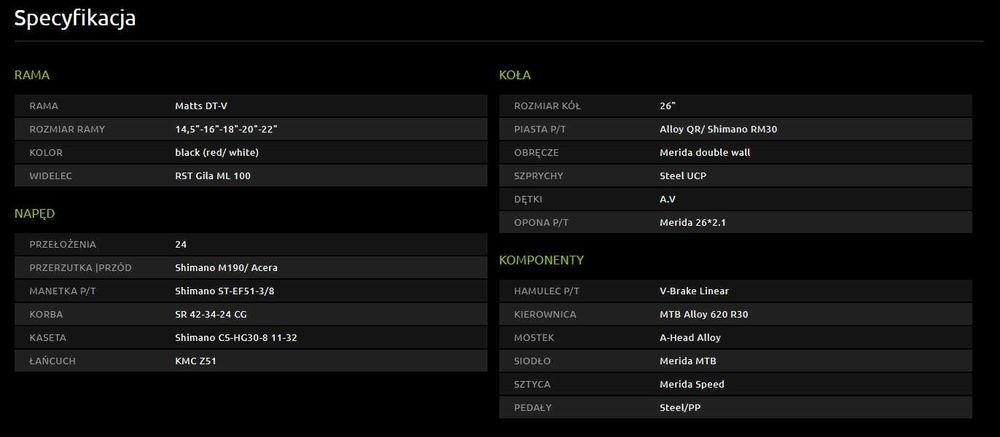The image size is (1000, 437).
Task: Click the 'PRZEŁOŻENIA' label
Action: point(62,244)
